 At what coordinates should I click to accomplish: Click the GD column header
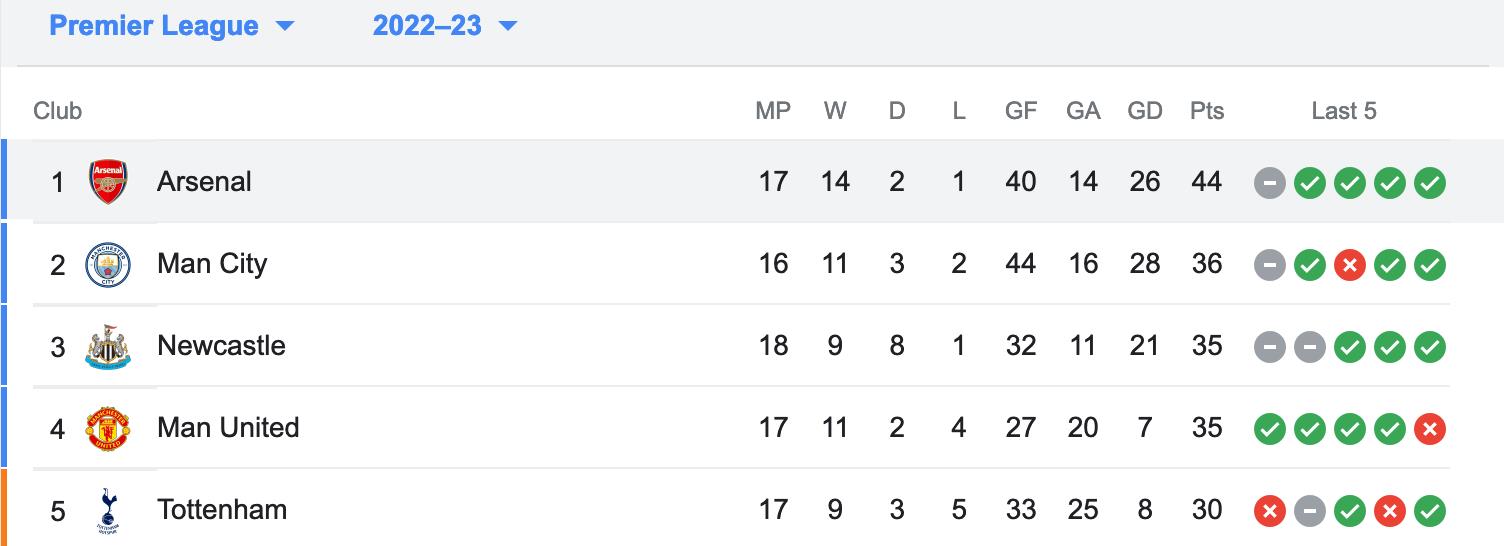coord(1145,111)
